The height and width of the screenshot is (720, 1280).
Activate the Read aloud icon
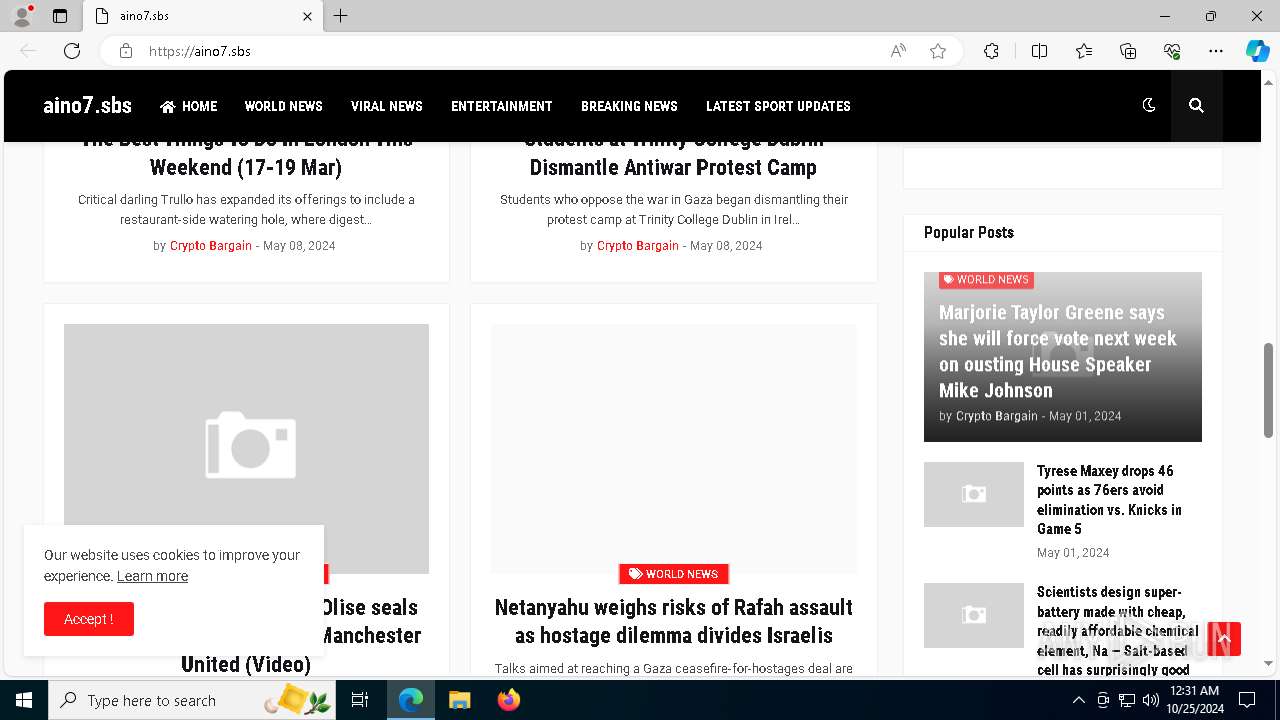pos(898,51)
